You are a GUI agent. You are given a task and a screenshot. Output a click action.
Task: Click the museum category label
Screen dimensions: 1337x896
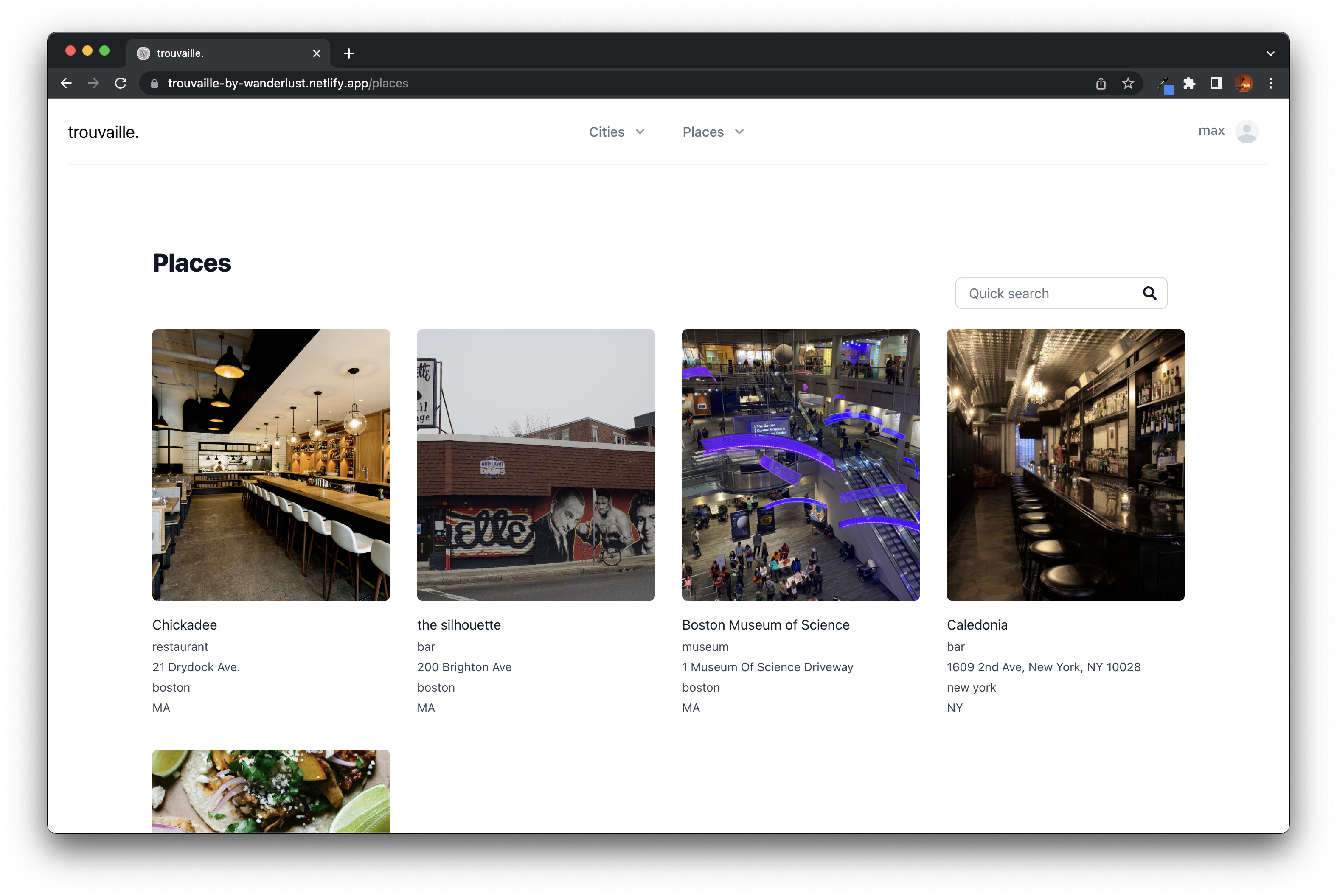pyautogui.click(x=705, y=646)
